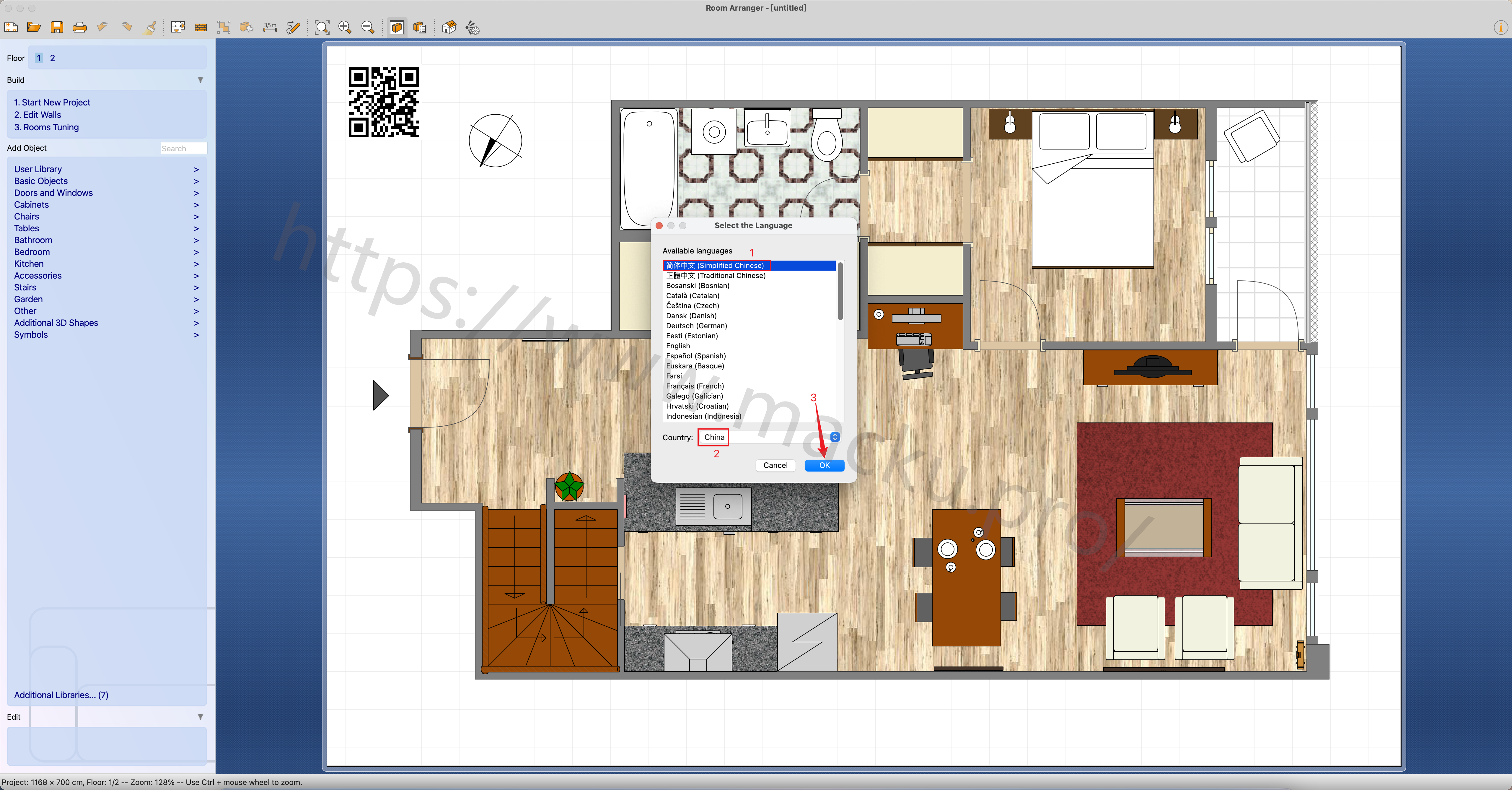
Task: Click the zoom out magnifier icon
Action: click(x=368, y=27)
